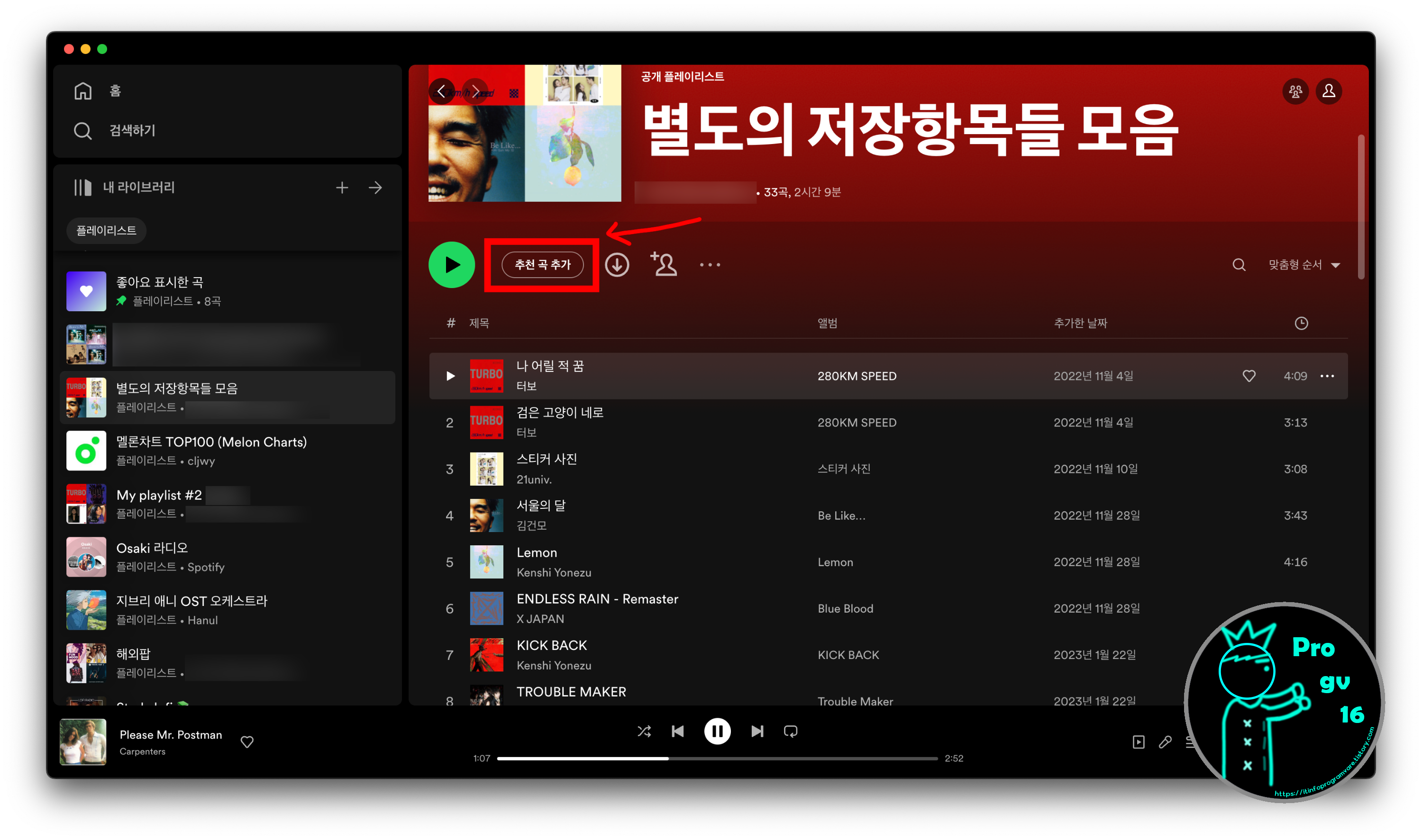Select the 플레이리스트 filter chip
The image size is (1422, 840).
[x=106, y=230]
